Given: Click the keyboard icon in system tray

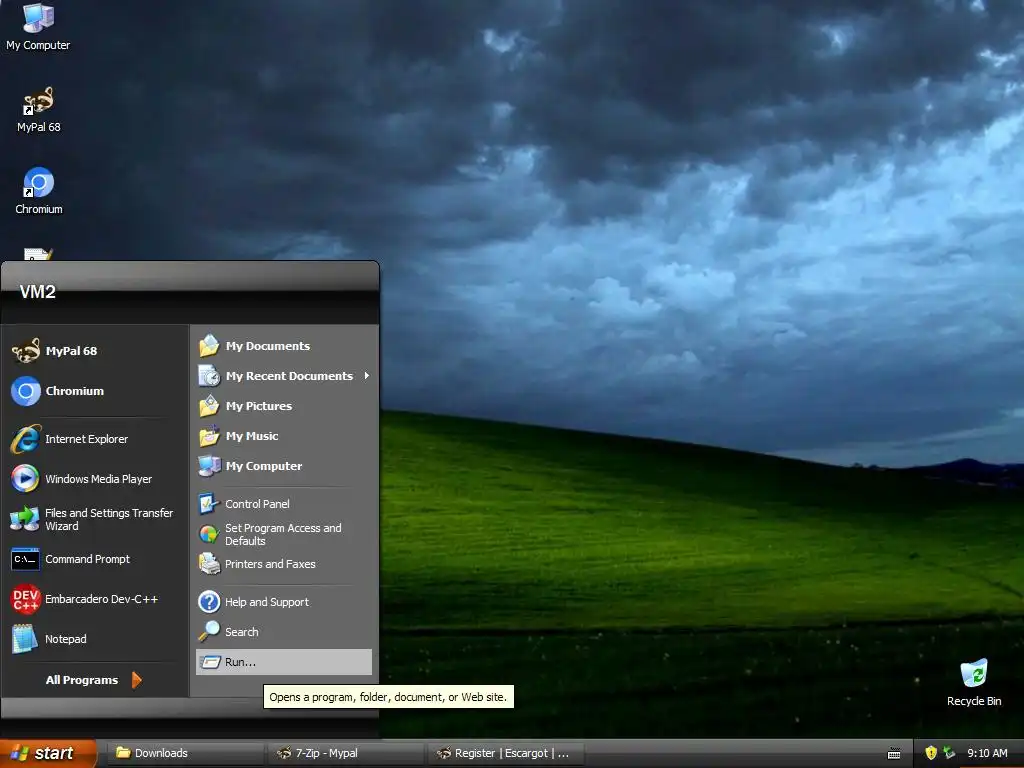Looking at the screenshot, I should (894, 754).
